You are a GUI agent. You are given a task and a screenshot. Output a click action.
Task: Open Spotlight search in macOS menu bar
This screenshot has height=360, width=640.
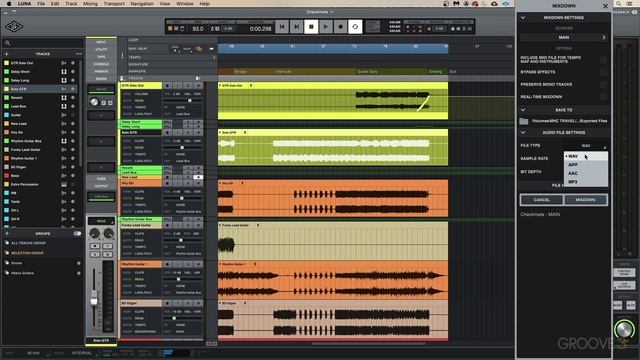point(619,4)
